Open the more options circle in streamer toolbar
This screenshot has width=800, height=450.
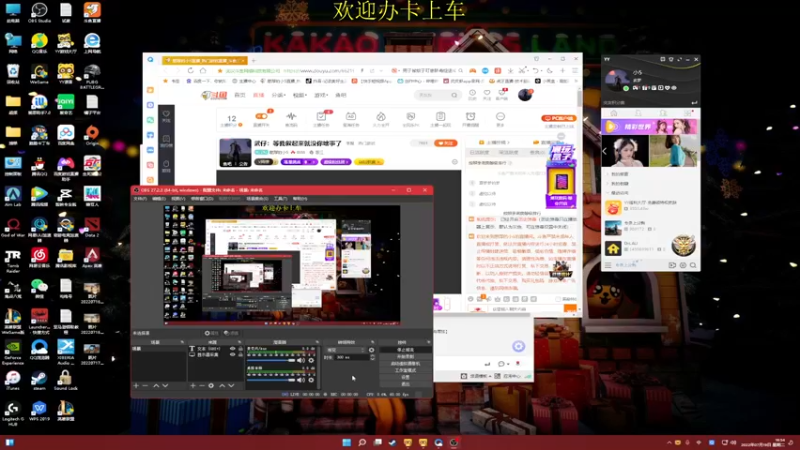tap(500, 117)
